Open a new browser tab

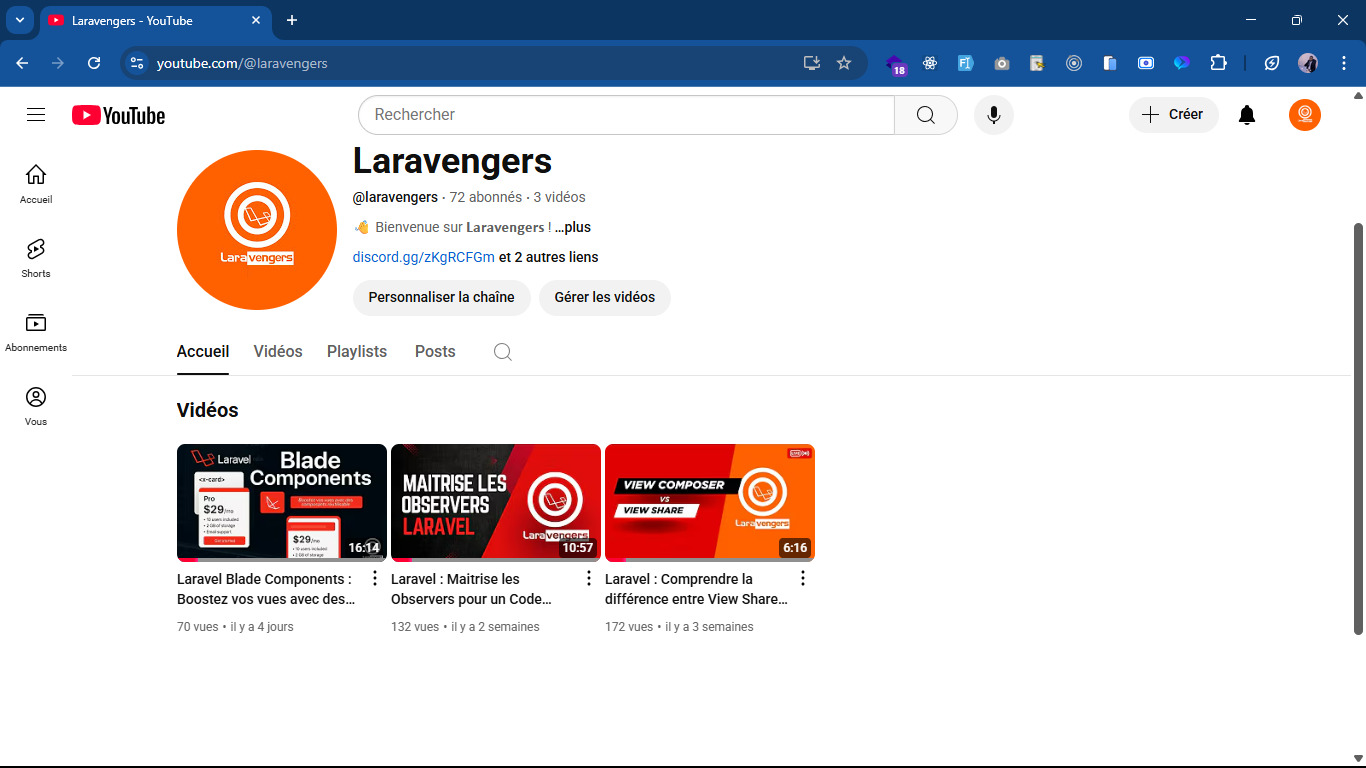point(292,20)
